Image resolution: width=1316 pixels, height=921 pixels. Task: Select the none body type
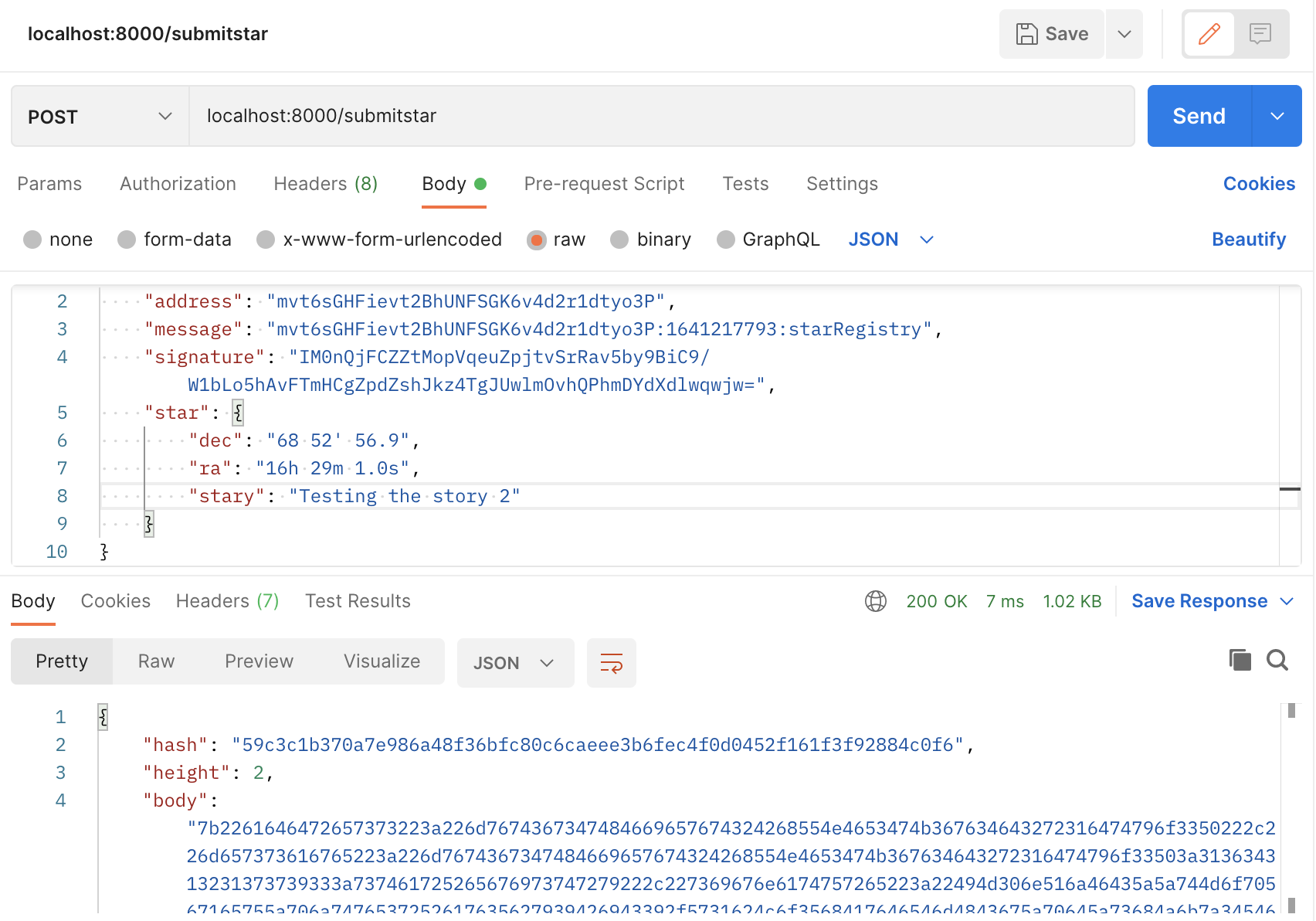[58, 240]
